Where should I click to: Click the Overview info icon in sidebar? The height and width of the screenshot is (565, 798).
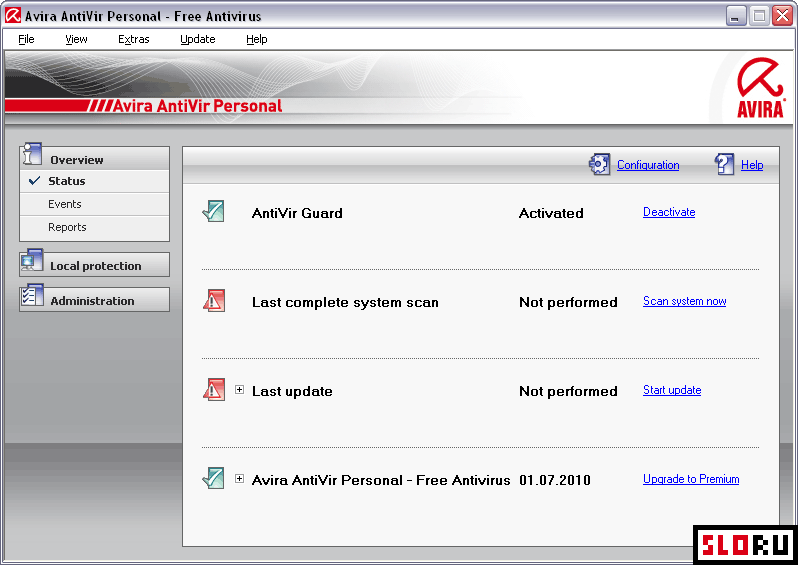tap(32, 154)
